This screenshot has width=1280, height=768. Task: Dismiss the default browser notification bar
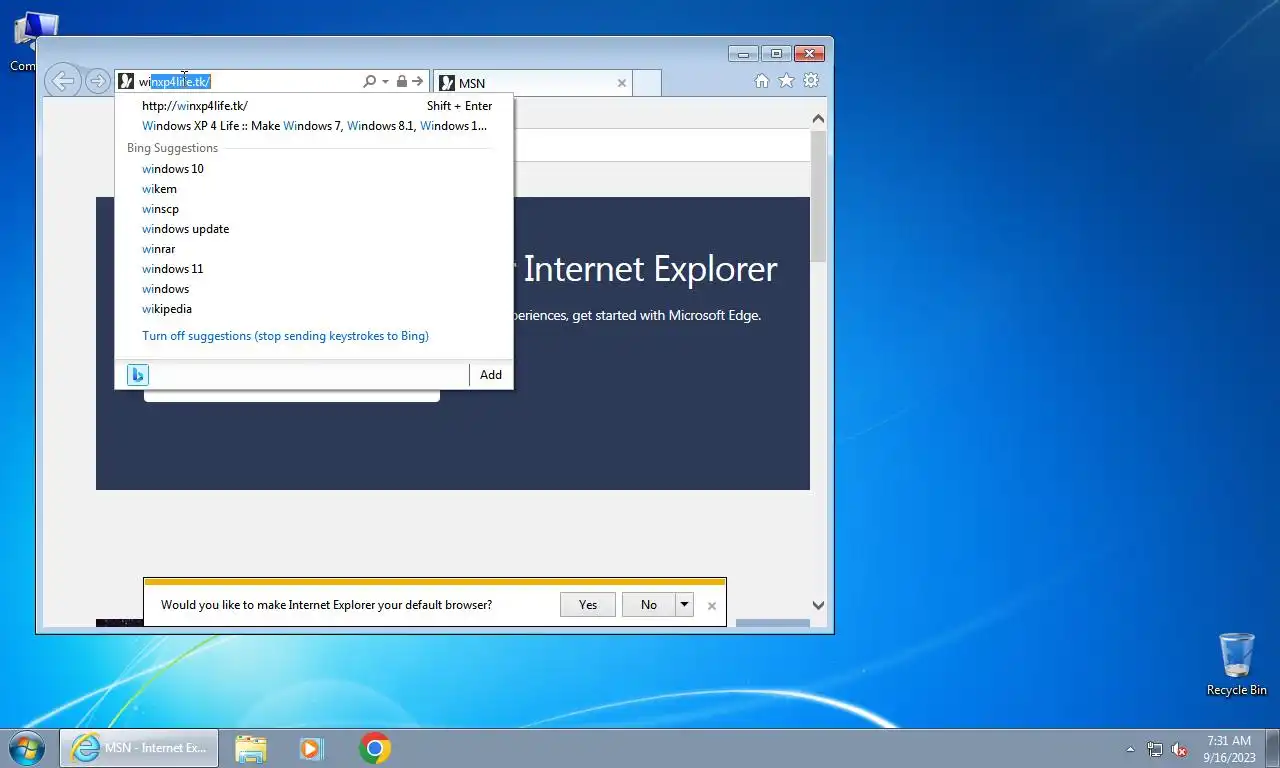712,606
